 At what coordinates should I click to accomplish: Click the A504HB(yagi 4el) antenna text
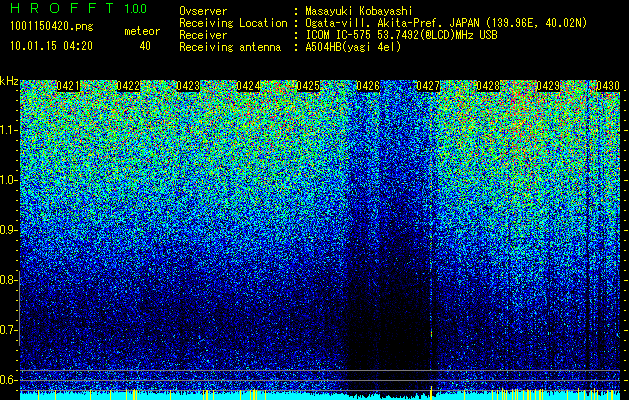(353, 47)
